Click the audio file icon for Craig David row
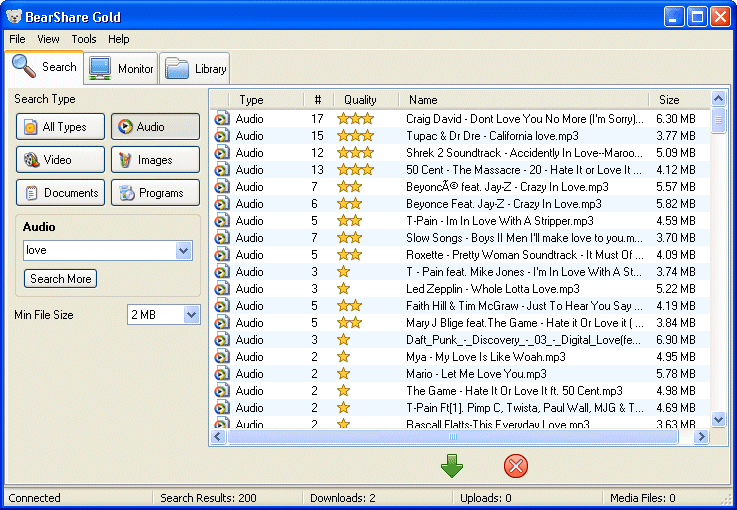Viewport: 737px width, 510px height. (x=222, y=119)
